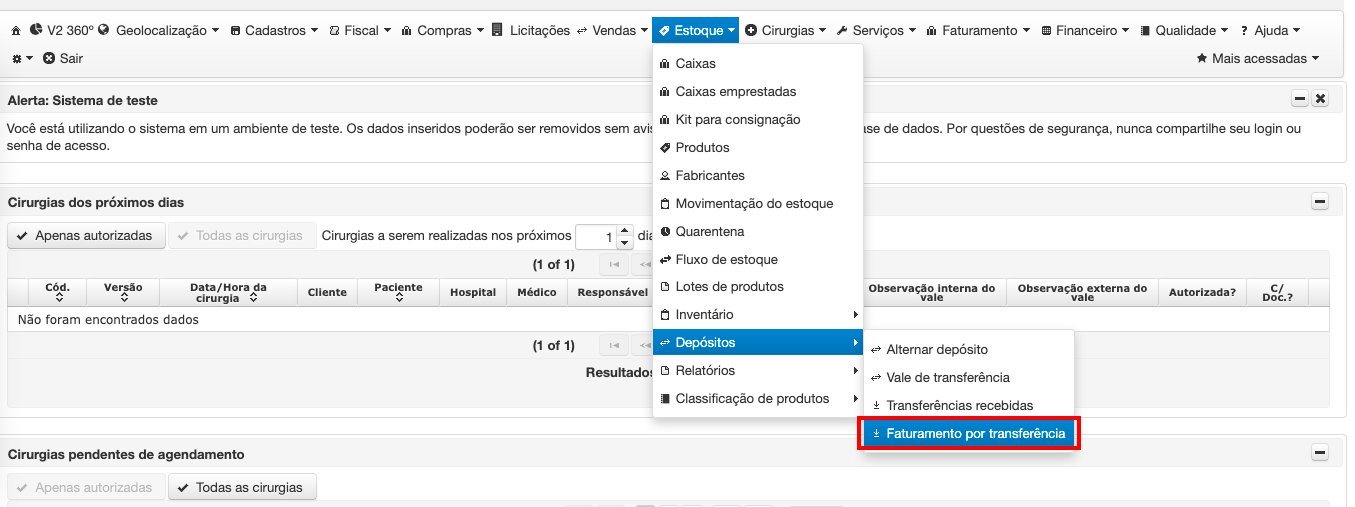Click Todas as cirurgias in pendentes panel
This screenshot has height=507, width=1355.
pyautogui.click(x=242, y=488)
